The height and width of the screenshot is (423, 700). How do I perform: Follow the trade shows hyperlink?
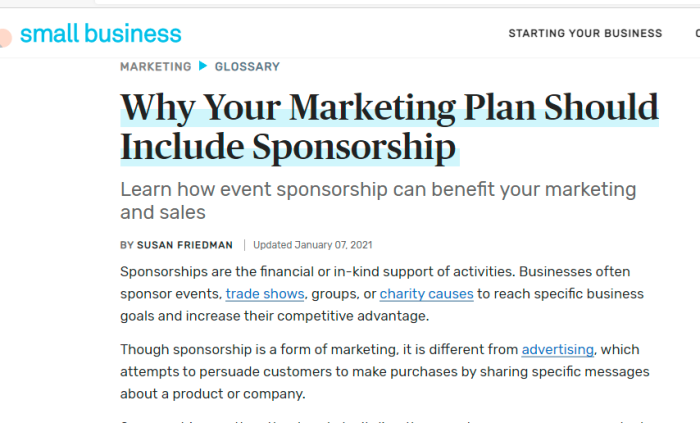(265, 294)
